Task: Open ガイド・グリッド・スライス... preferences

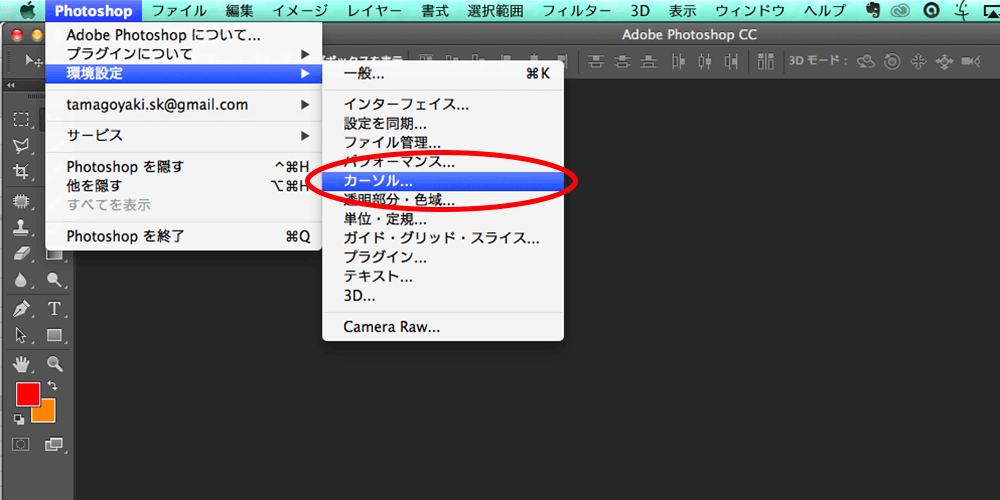Action: (x=443, y=239)
